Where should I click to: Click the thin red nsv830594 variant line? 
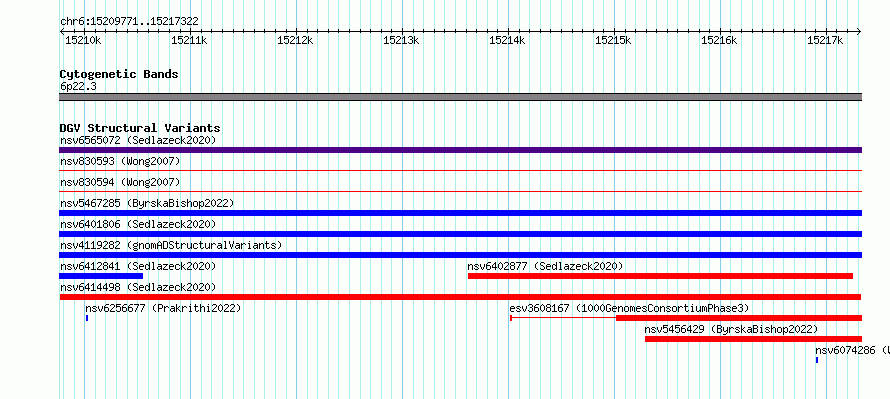460,191
